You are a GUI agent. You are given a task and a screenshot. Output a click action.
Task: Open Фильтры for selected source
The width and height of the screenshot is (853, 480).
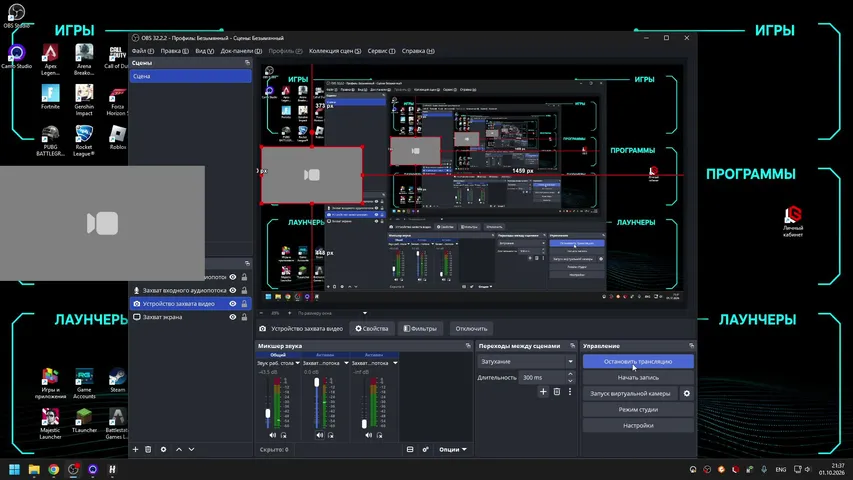point(420,329)
